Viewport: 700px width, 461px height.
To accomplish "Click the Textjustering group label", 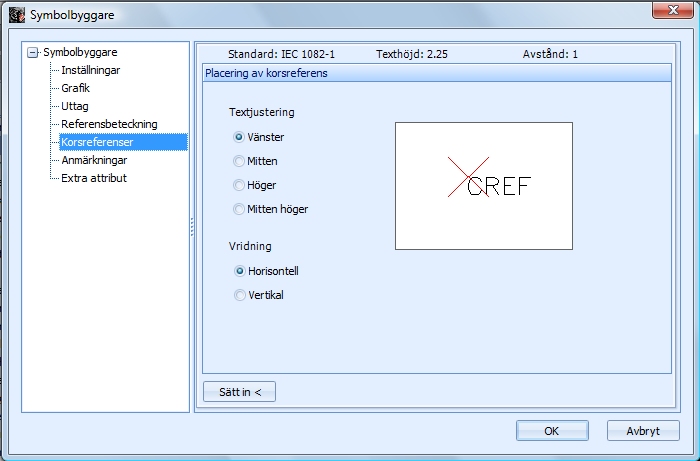I will tap(262, 112).
